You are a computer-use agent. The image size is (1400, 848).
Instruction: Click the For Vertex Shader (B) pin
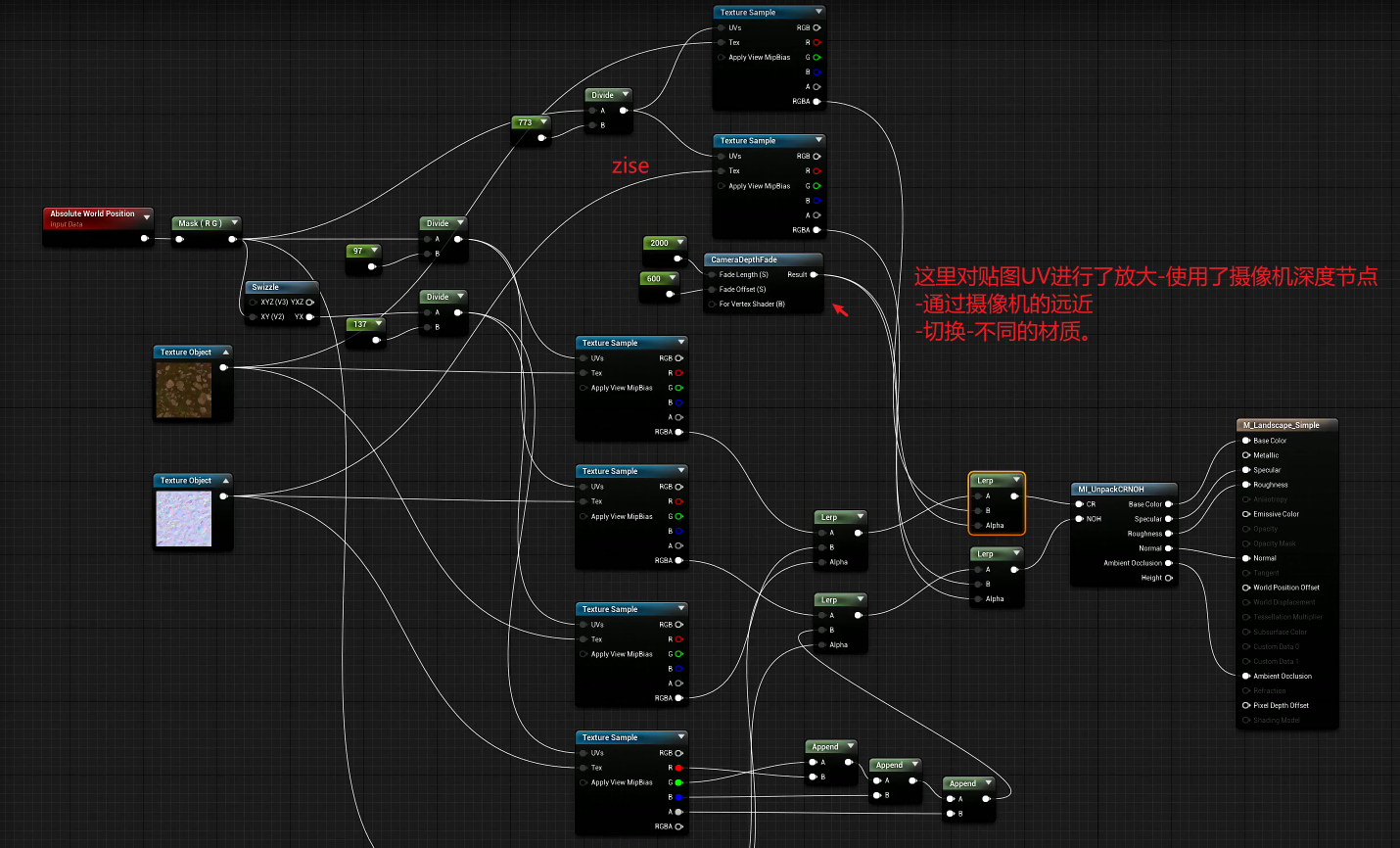click(712, 304)
